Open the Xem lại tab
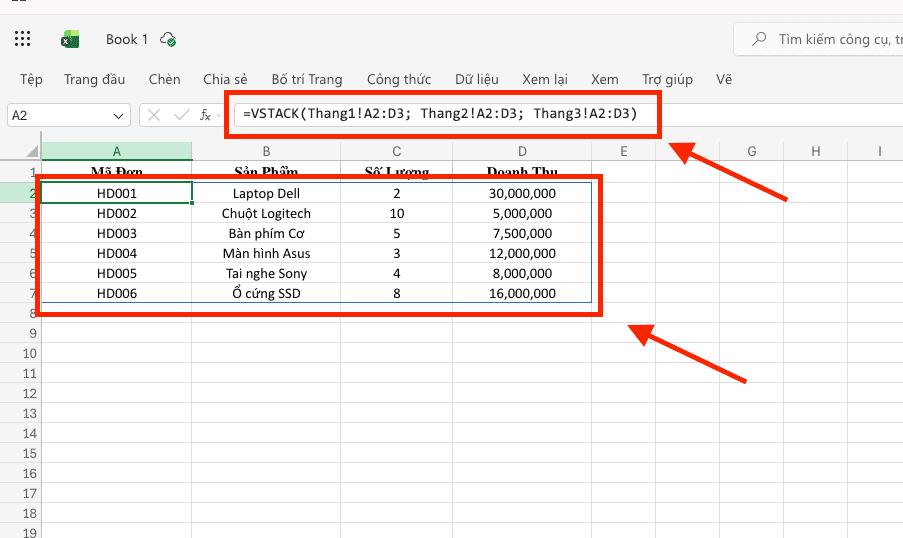Screen dimensions: 903x538 [545, 79]
